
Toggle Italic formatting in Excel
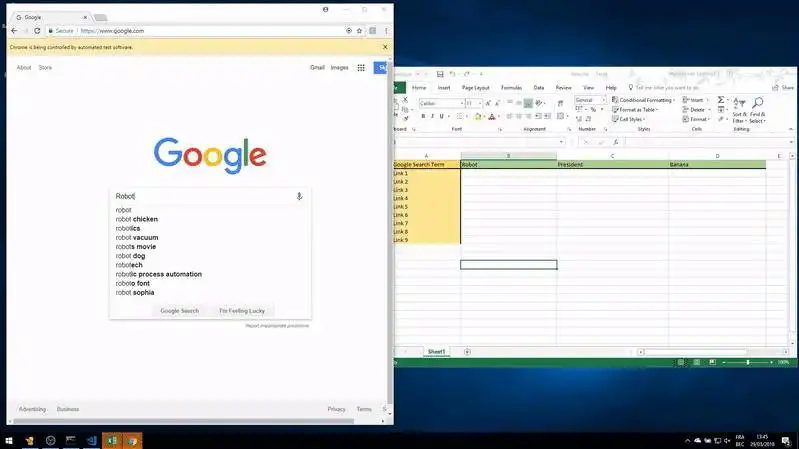pos(432,117)
